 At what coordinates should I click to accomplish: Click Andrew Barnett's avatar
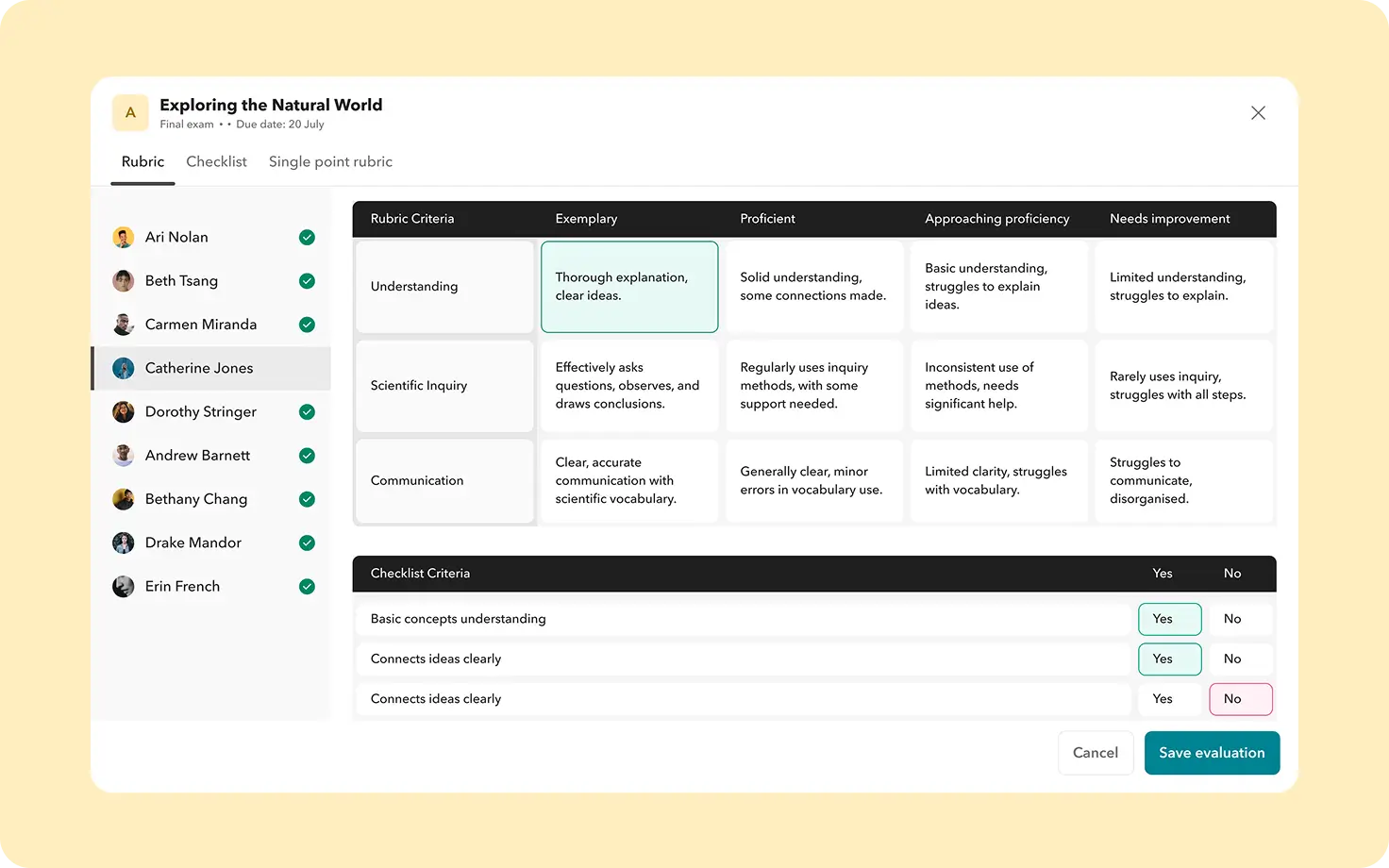124,456
